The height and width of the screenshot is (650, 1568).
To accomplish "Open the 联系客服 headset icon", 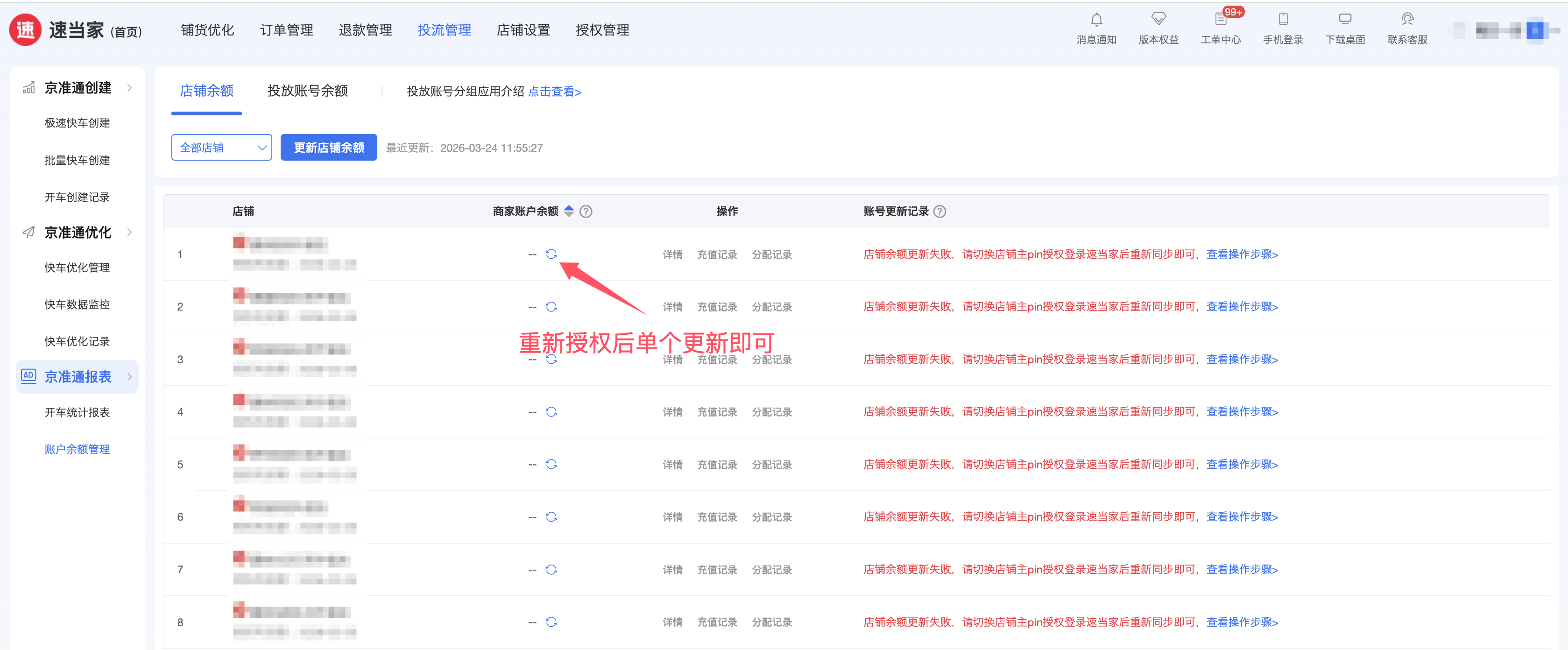I will tap(1407, 20).
